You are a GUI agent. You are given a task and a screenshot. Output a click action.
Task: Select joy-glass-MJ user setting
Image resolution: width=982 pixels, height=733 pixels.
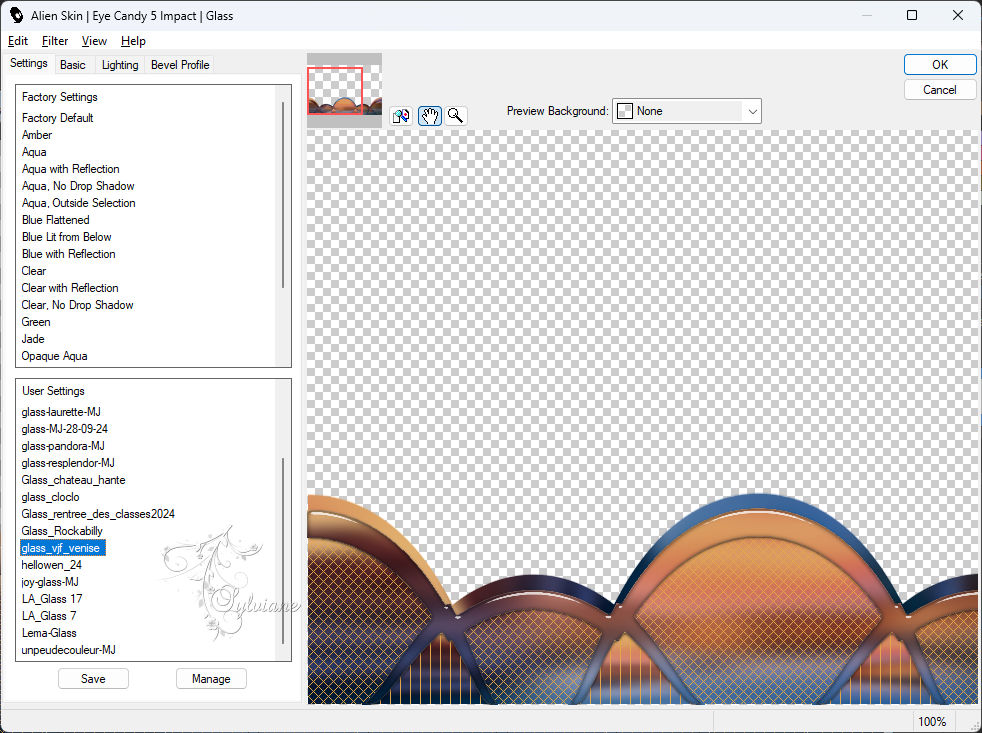tap(50, 581)
